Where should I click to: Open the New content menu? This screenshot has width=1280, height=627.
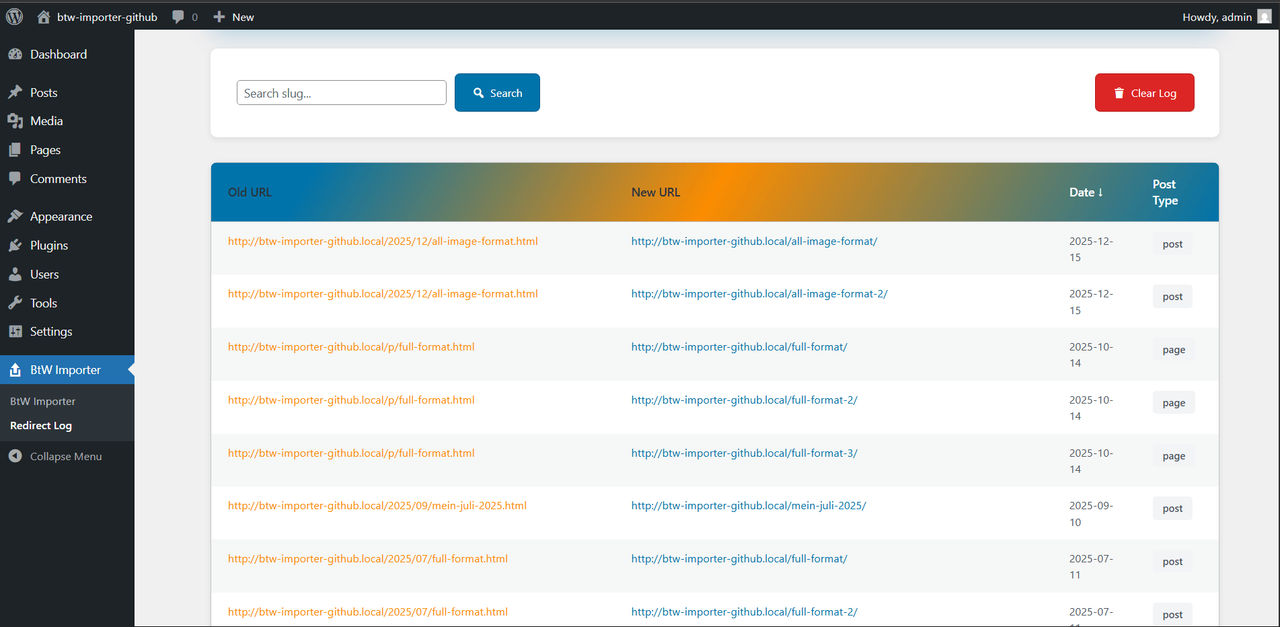[x=233, y=16]
